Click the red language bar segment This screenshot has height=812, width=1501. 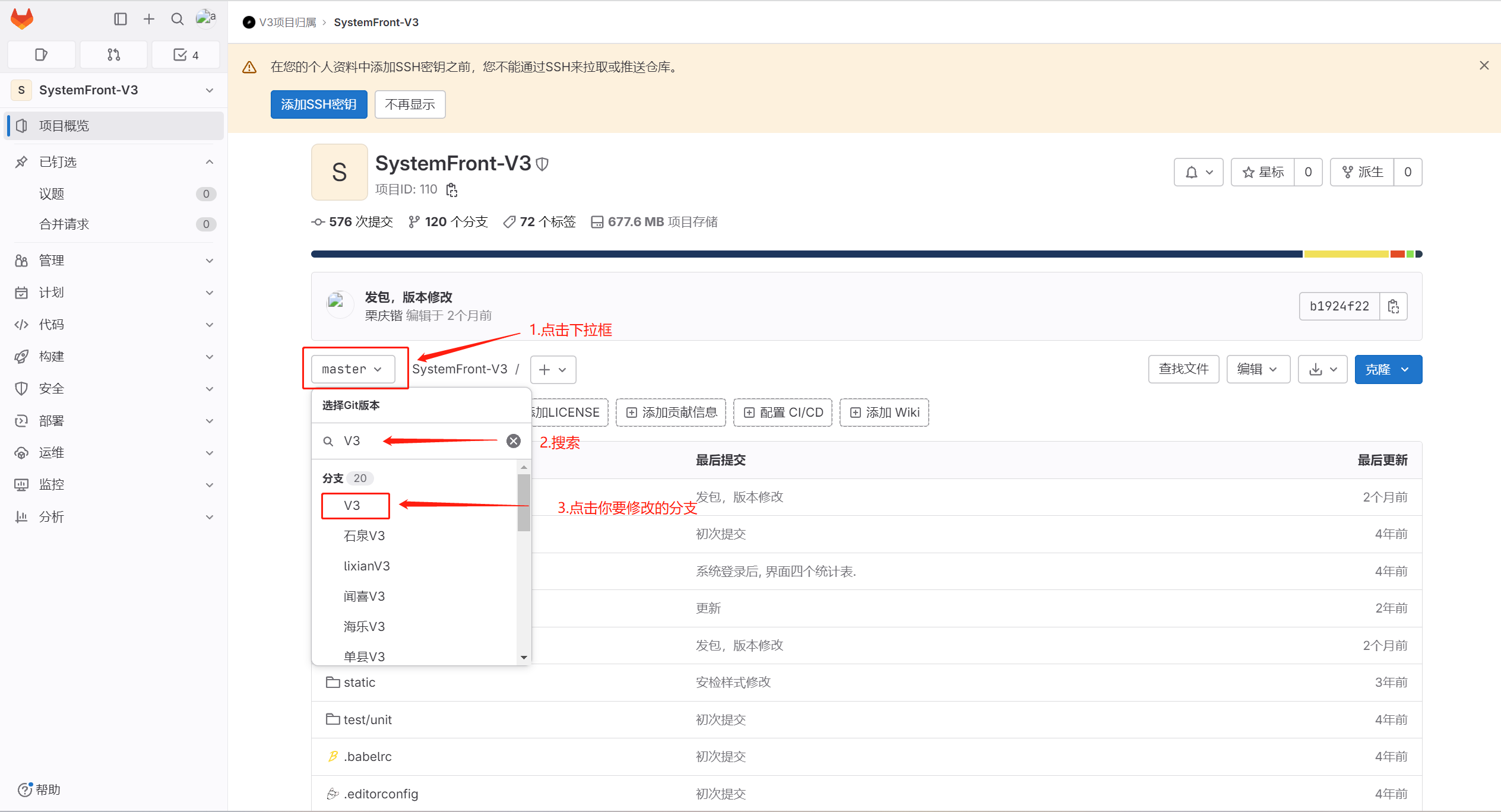pos(1398,254)
